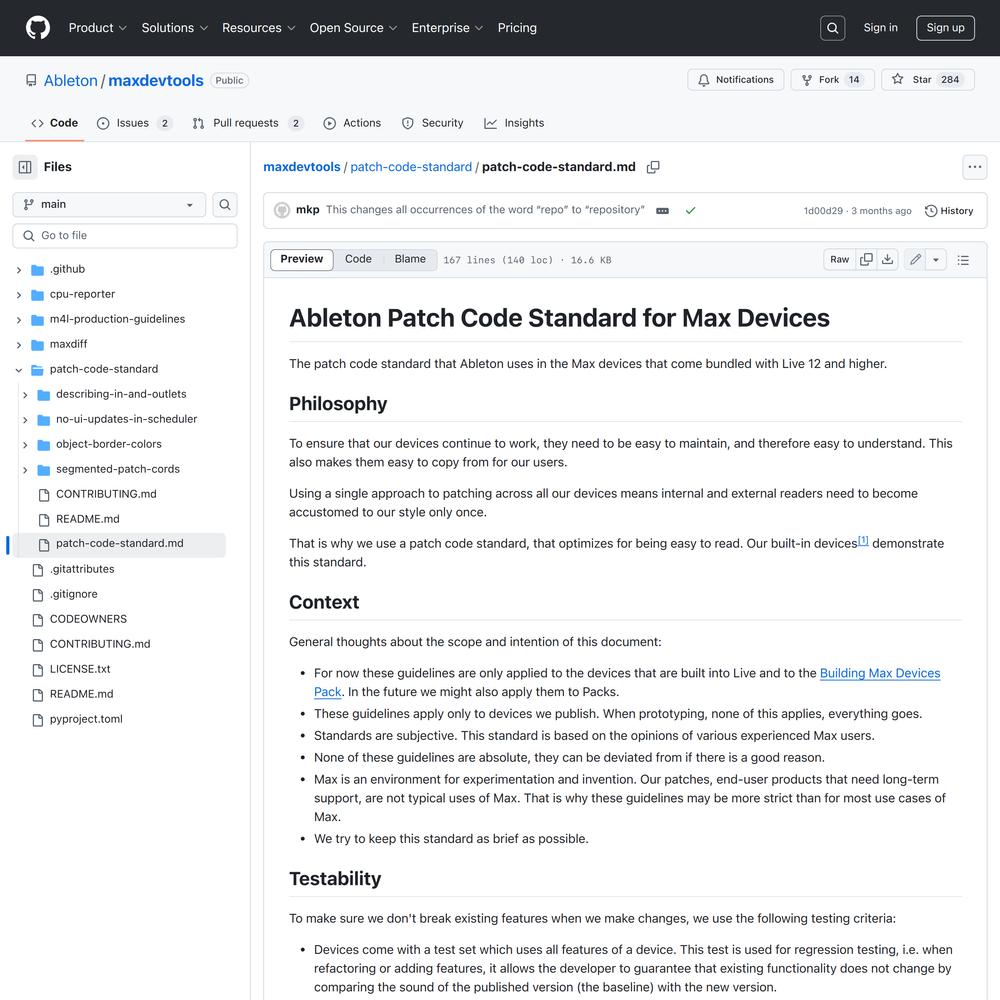This screenshot has width=1000, height=1000.
Task: Expand the segmented-patch-cords folder chevron
Action: pyautogui.click(x=25, y=469)
